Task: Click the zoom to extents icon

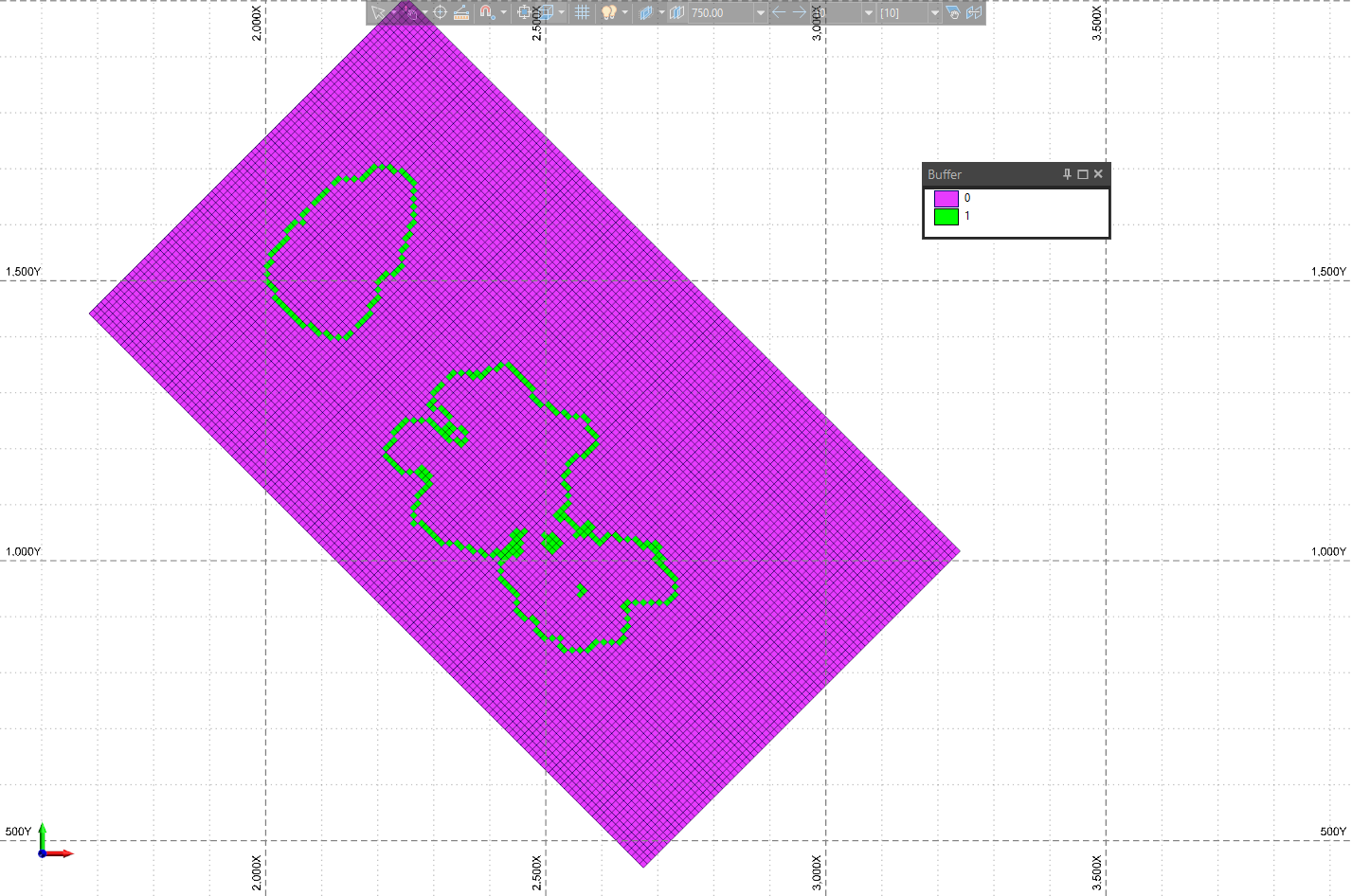Action: pyautogui.click(x=524, y=12)
